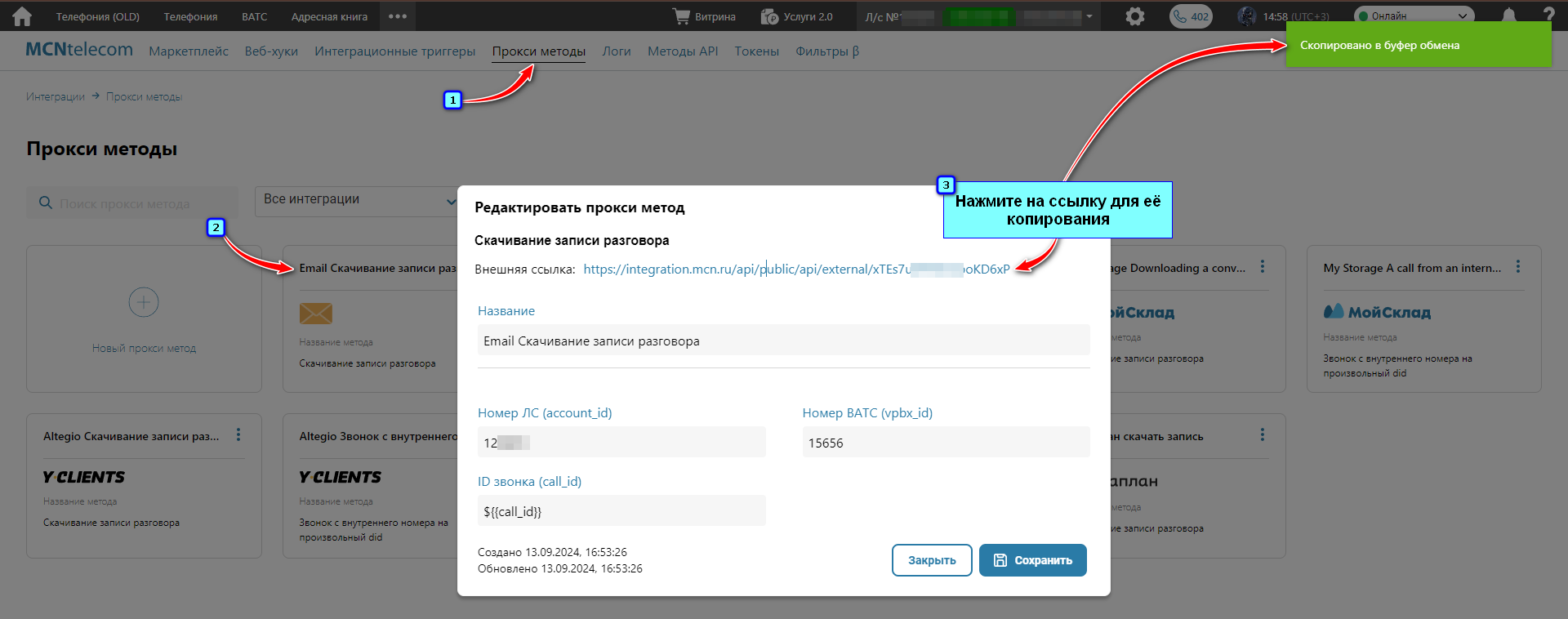1568x619 pixels.
Task: Click МойСклад logo on My Storage card
Action: click(x=1377, y=312)
